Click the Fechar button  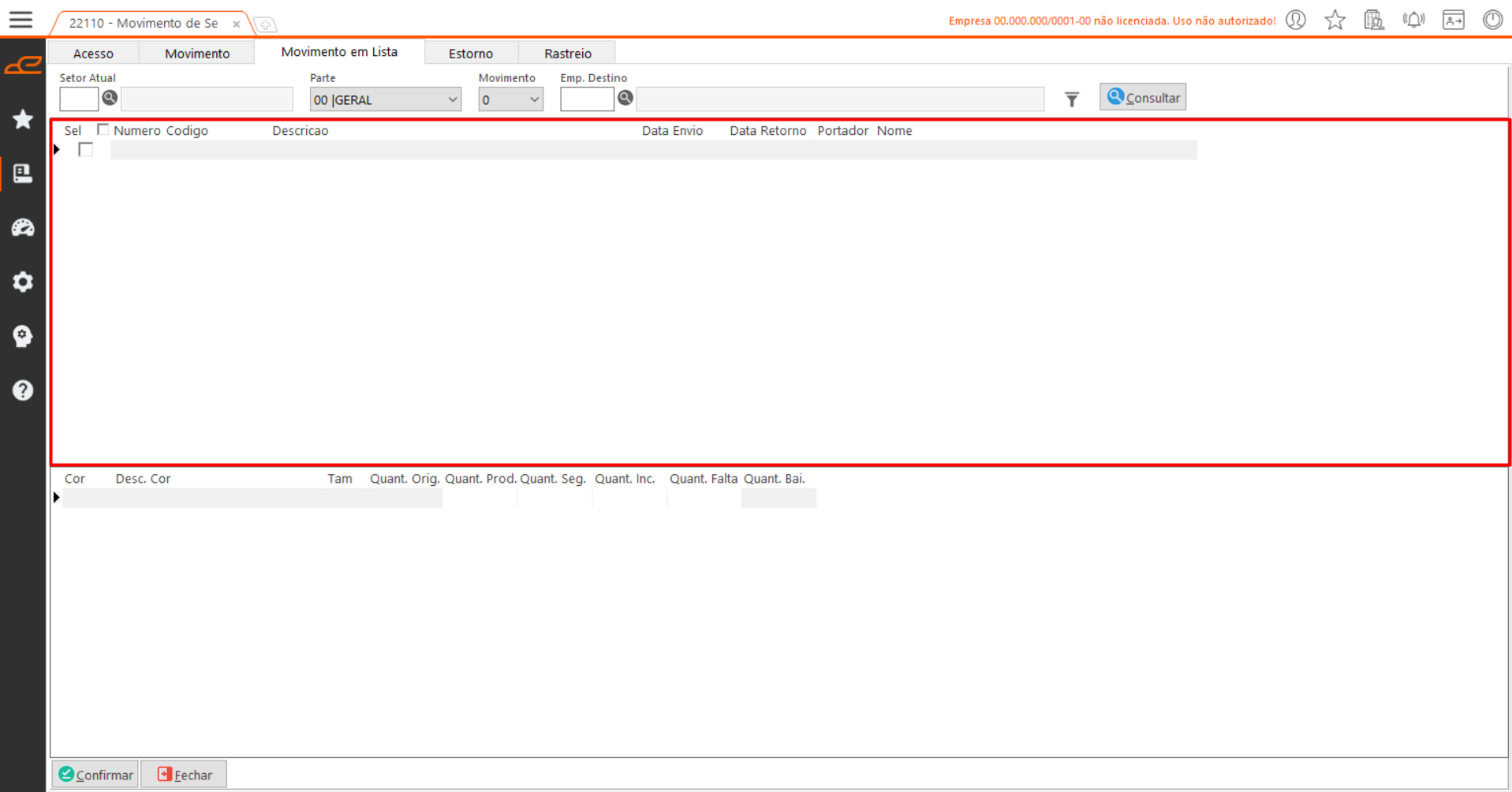point(184,775)
